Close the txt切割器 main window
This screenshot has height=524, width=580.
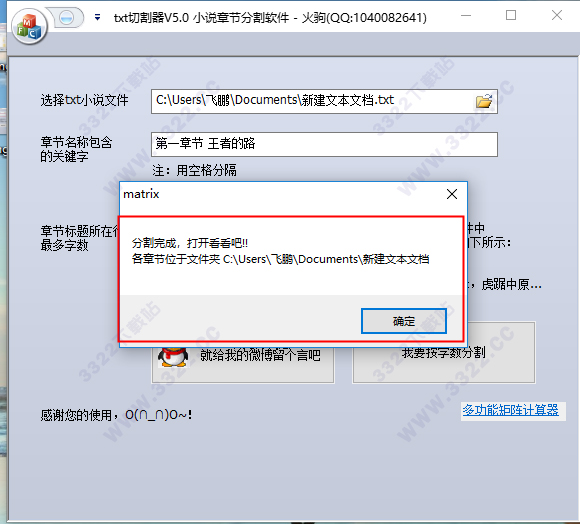557,16
